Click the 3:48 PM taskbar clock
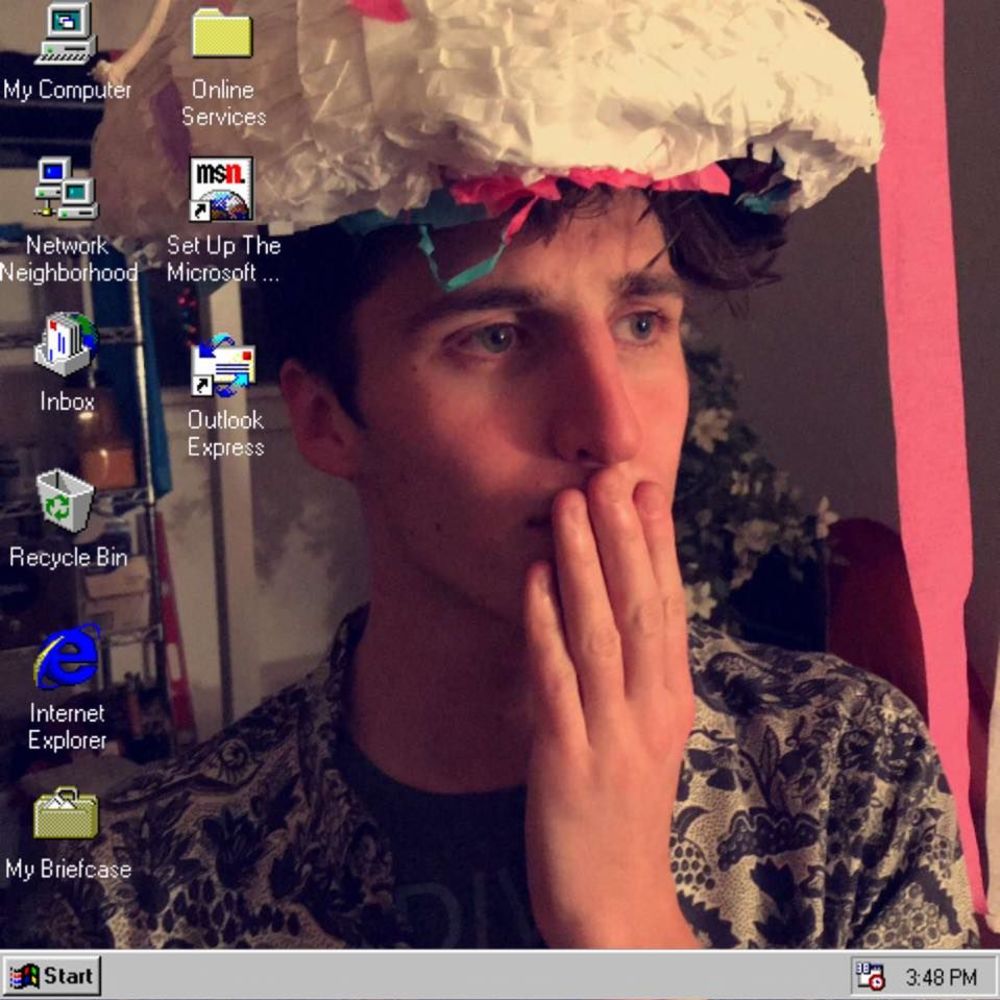 point(940,977)
